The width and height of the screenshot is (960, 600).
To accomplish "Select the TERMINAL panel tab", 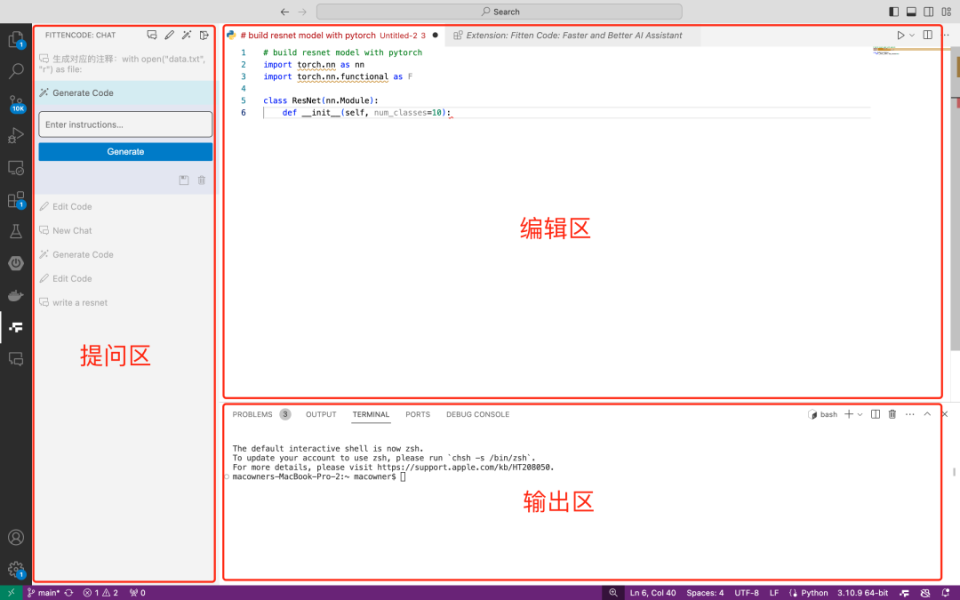I will point(370,414).
